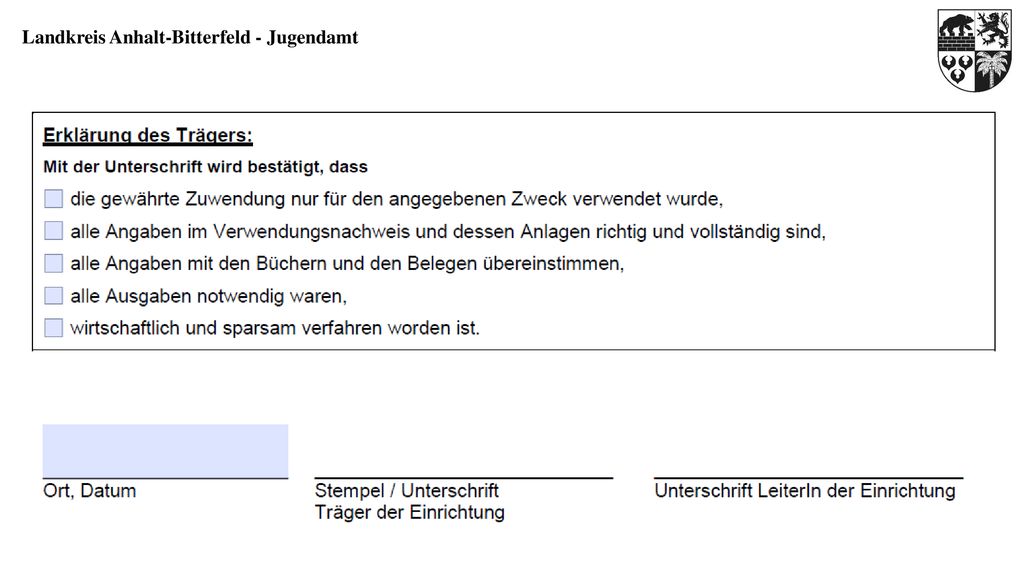Image resolution: width=1024 pixels, height=576 pixels.
Task: Click the 'Landkreis Anhalt-Bitterfeld - Jugendamt' header
Action: tap(190, 38)
